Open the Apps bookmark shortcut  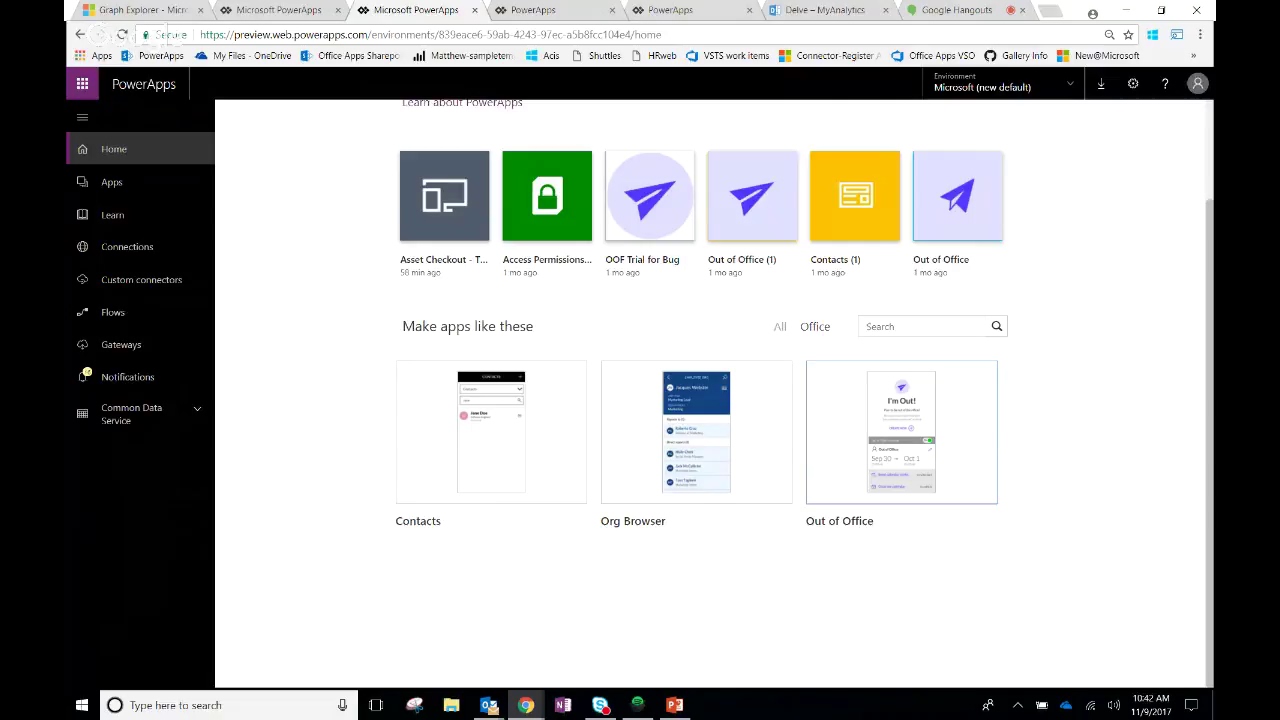(x=93, y=56)
